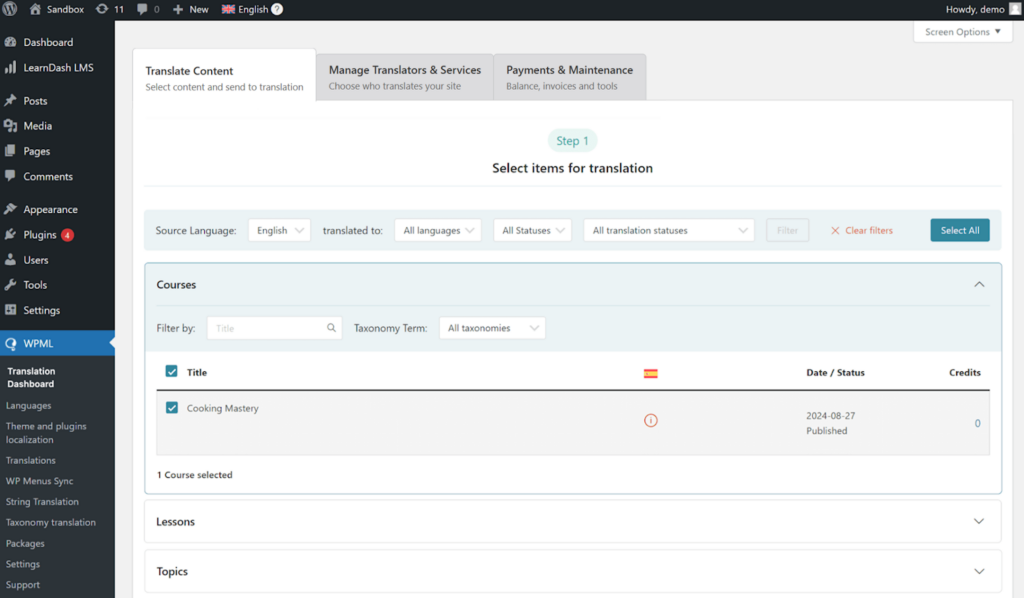Viewport: 1024px width, 598px height.
Task: Click the Cooking Mastery course title
Action: point(223,408)
